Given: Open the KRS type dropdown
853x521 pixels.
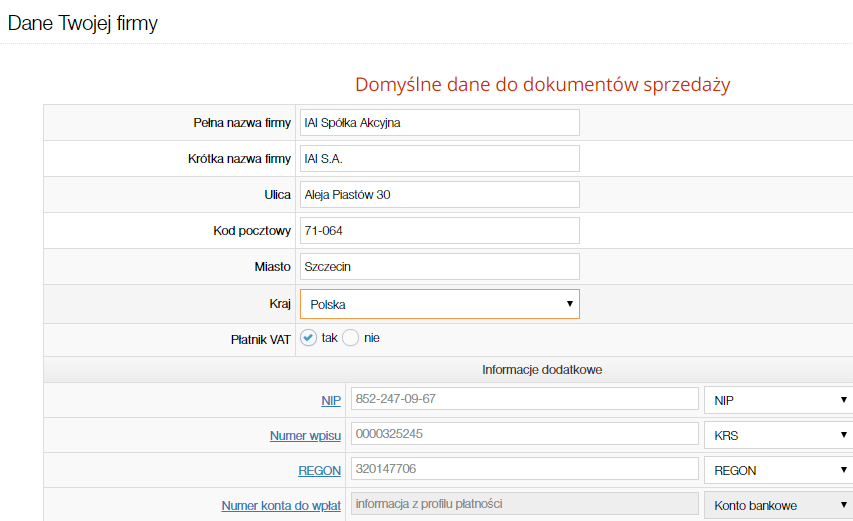Looking at the screenshot, I should coord(780,435).
